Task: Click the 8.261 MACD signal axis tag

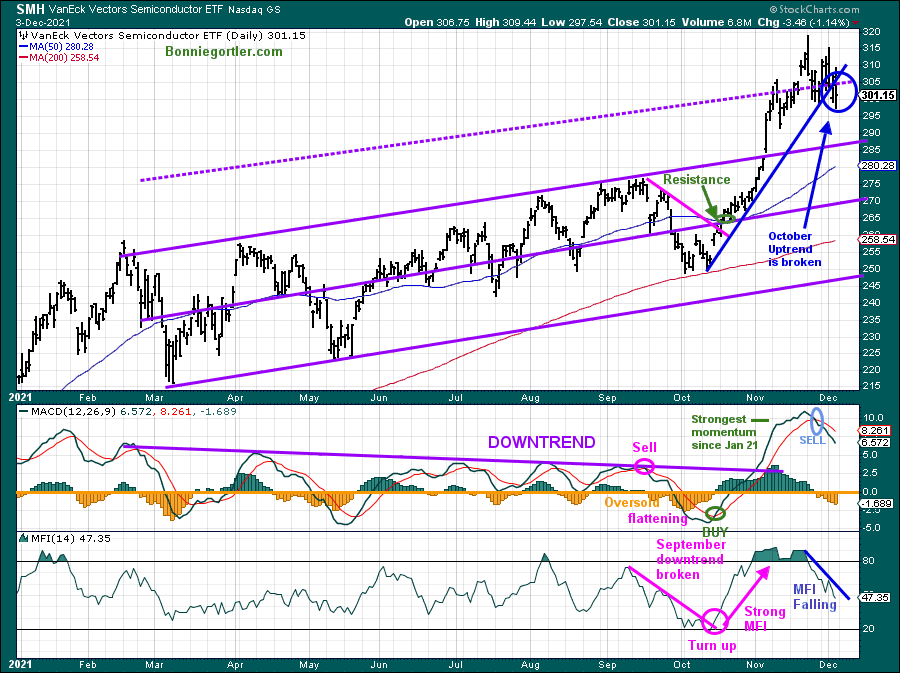Action: (875, 430)
